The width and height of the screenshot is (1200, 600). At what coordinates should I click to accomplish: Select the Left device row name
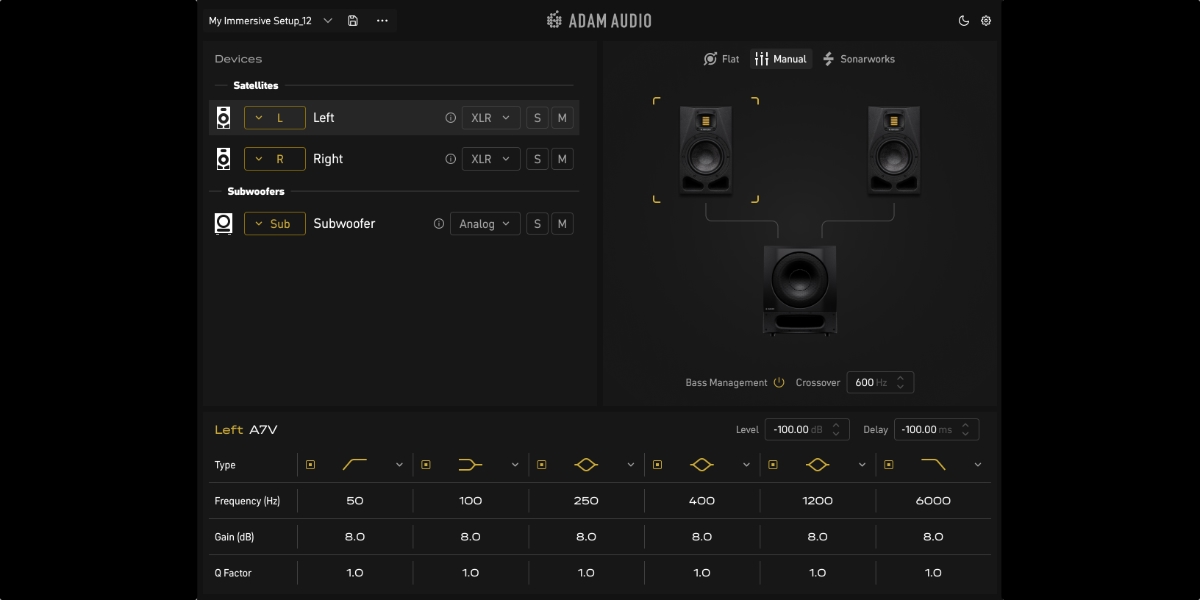[x=324, y=118]
